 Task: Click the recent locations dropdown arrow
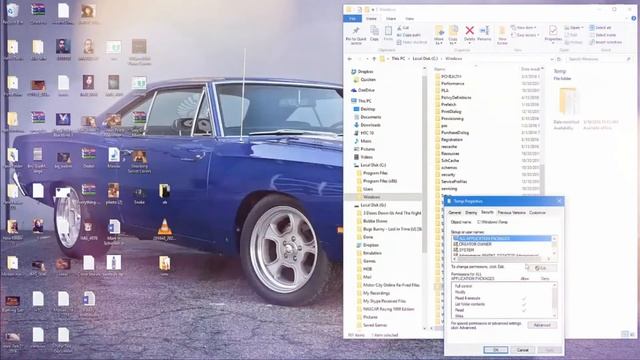367,59
